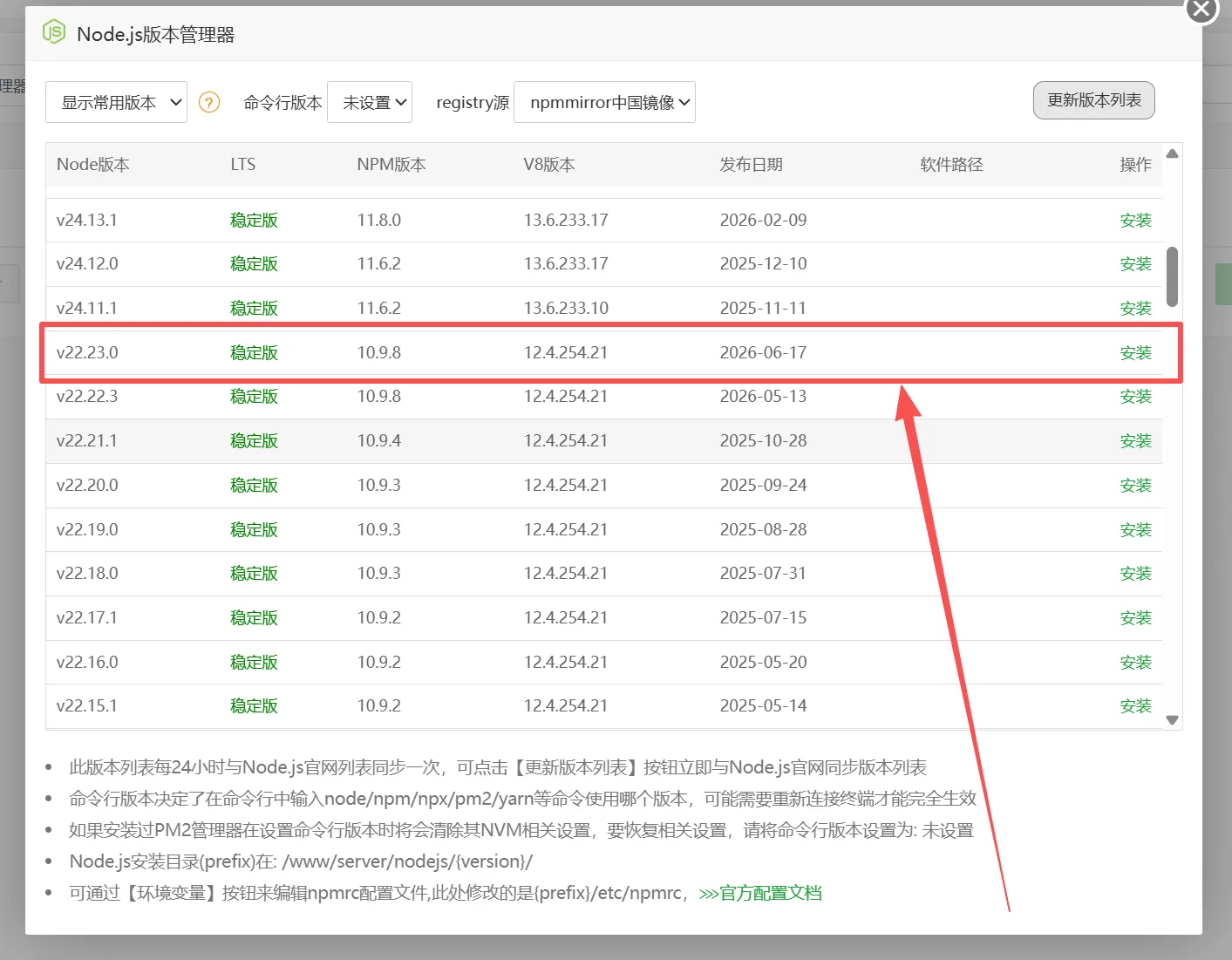Click V8 version 13.6.233.10
The height and width of the screenshot is (960, 1232).
(x=566, y=309)
